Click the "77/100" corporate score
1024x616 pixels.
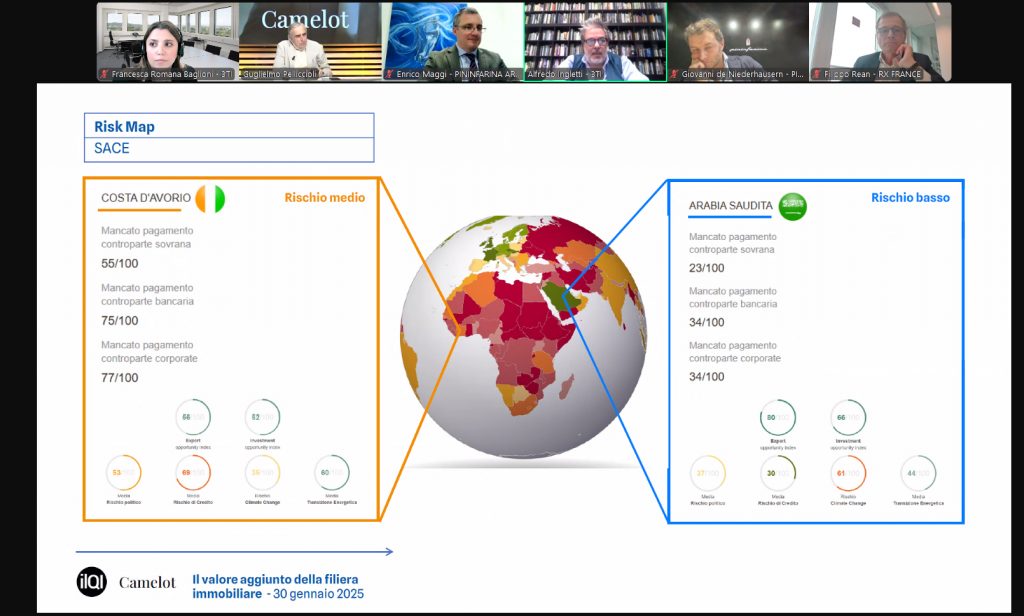tap(120, 378)
